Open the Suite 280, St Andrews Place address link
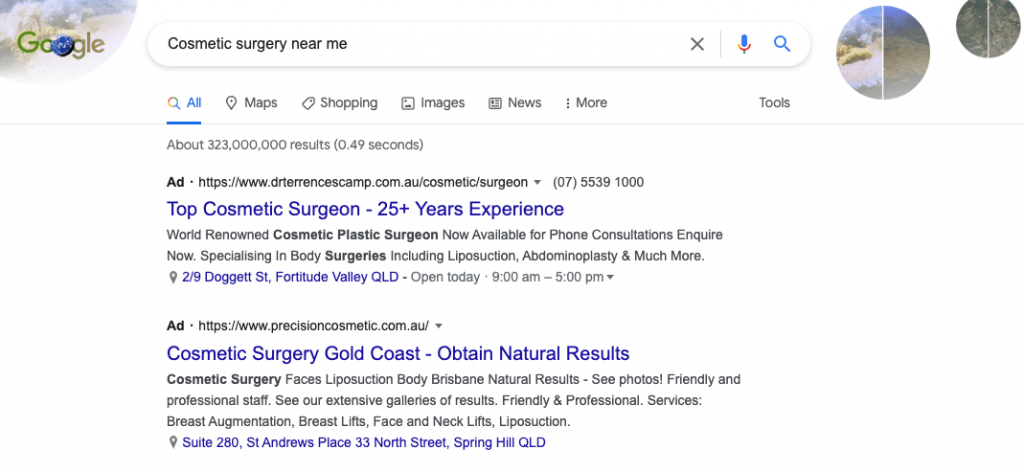 point(364,443)
